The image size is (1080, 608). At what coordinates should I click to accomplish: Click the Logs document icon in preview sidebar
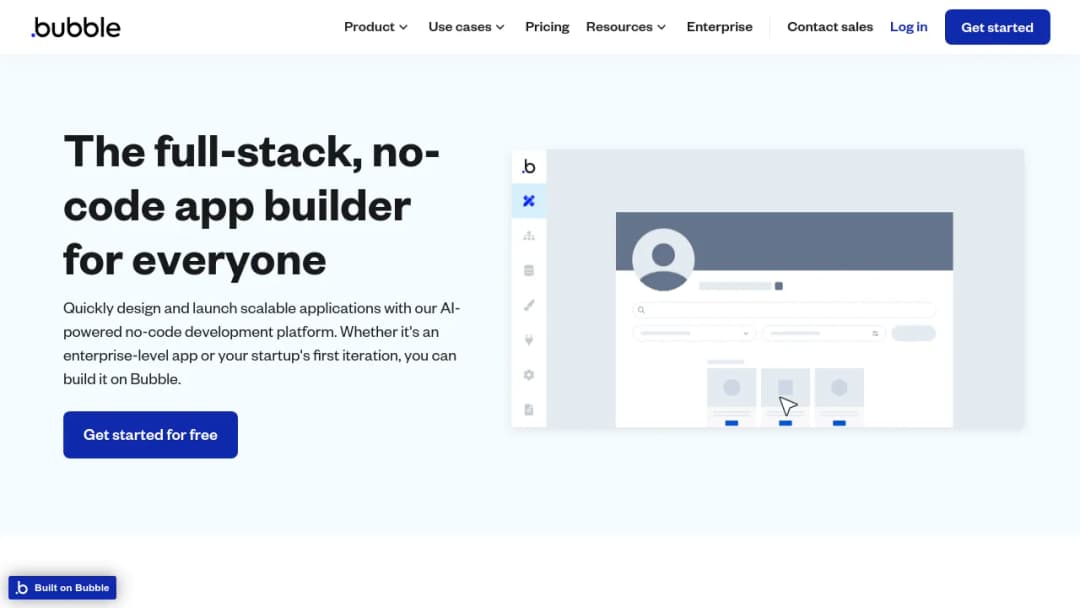tap(529, 410)
